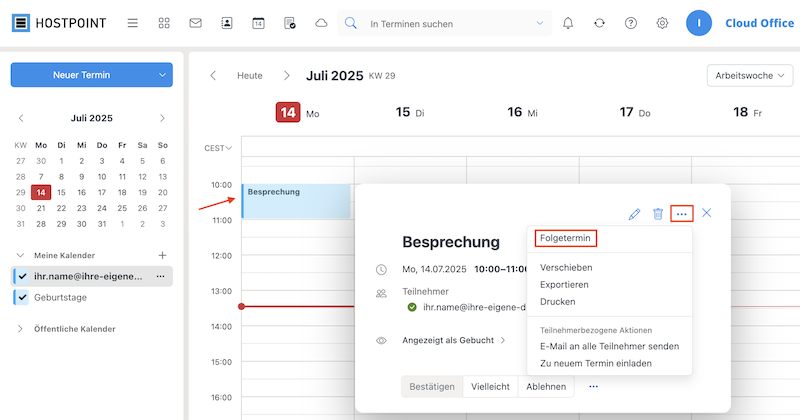Expand Angezeigt als Gebucht chevron

[x=503, y=340]
